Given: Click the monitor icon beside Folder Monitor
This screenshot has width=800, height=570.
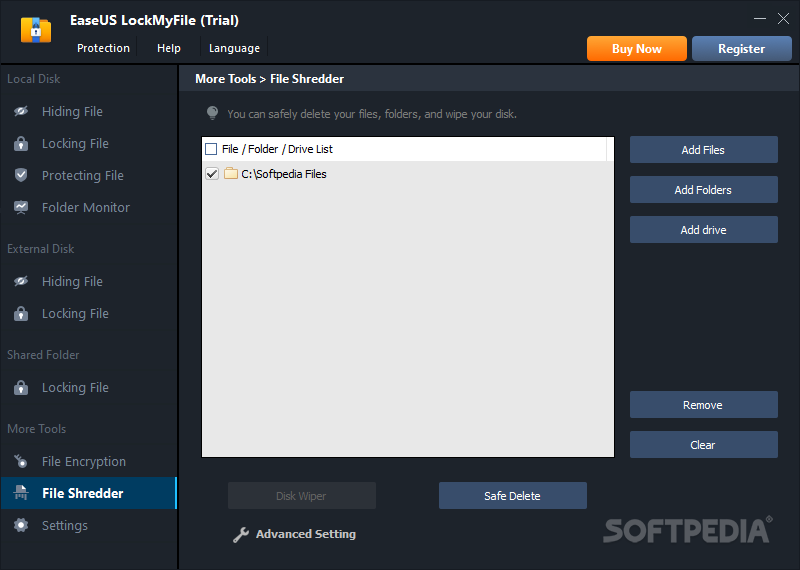Looking at the screenshot, I should [21, 207].
